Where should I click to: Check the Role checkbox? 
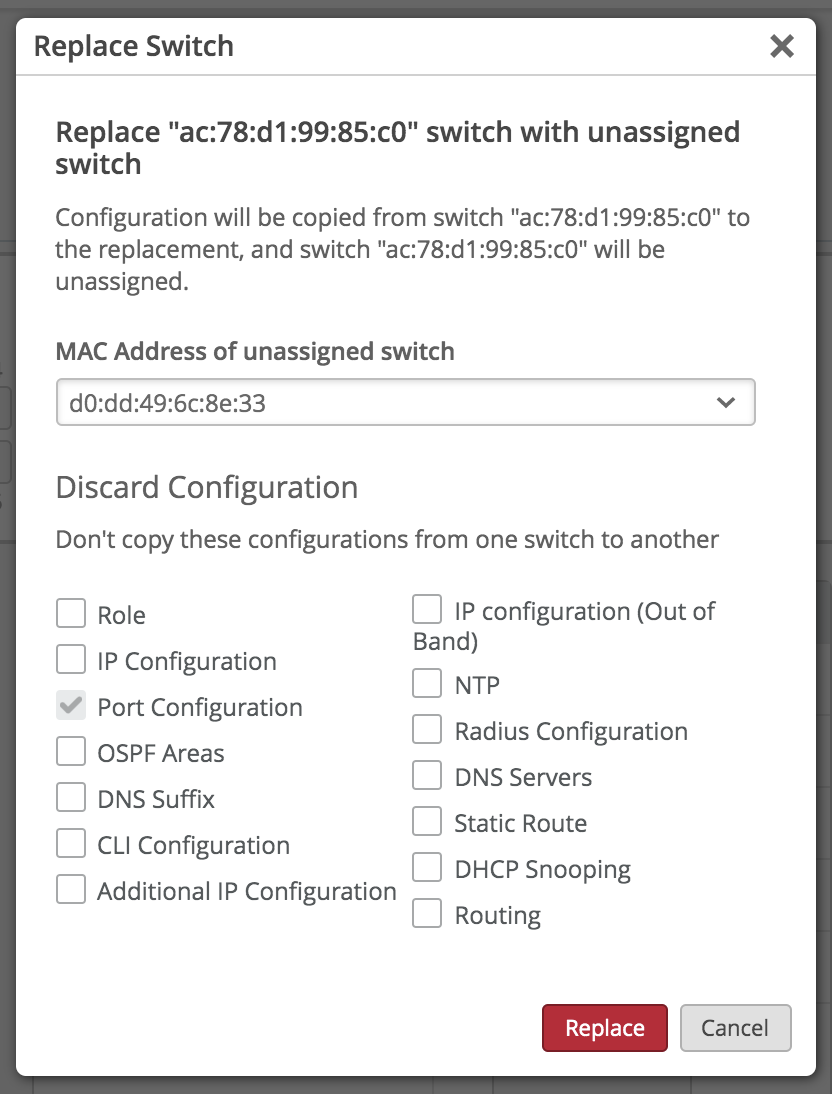click(x=71, y=613)
